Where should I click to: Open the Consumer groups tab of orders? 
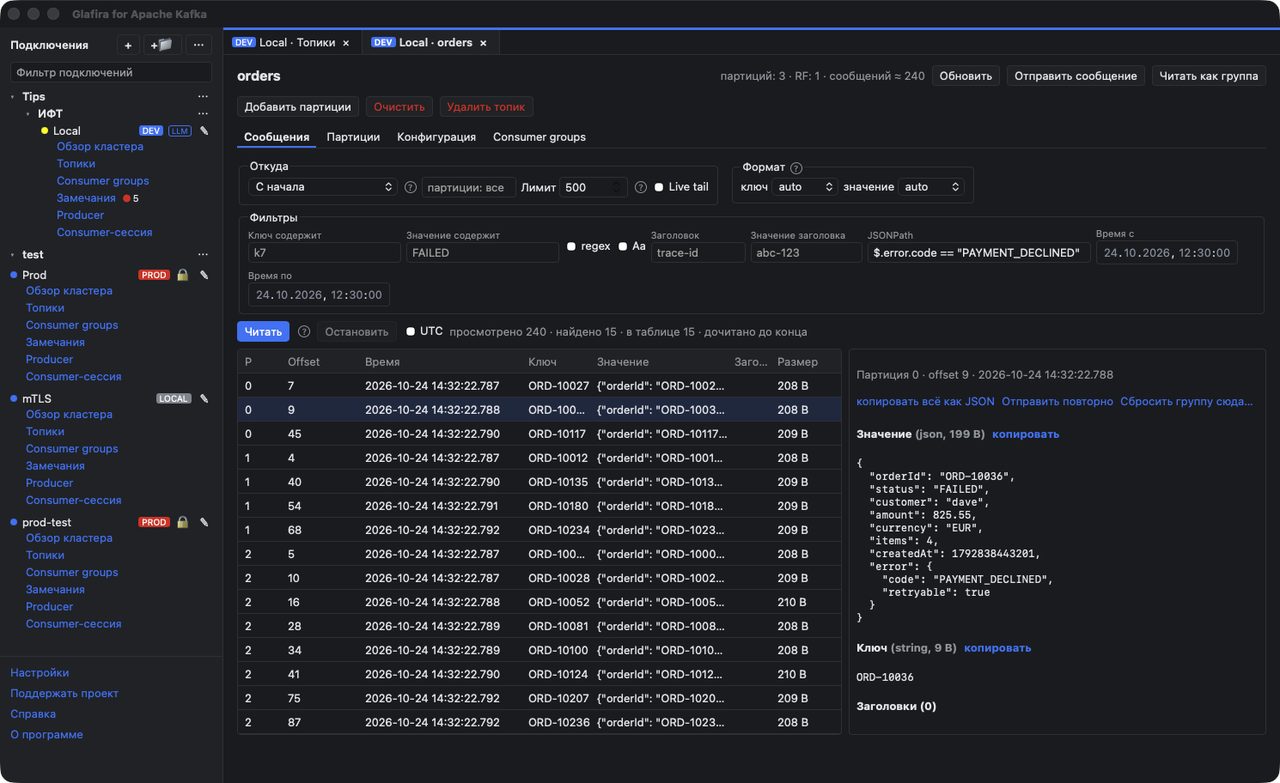539,137
